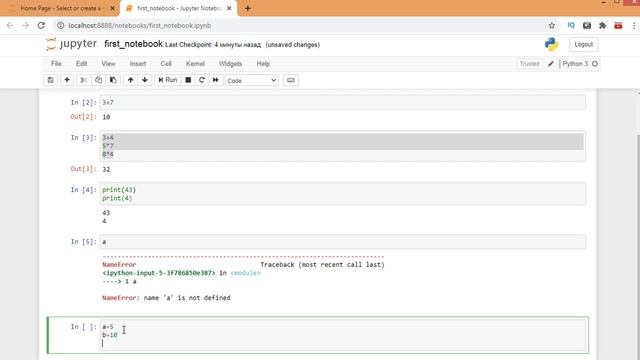640x360 pixels.
Task: Copy selected cells icon
Action: tap(98, 80)
